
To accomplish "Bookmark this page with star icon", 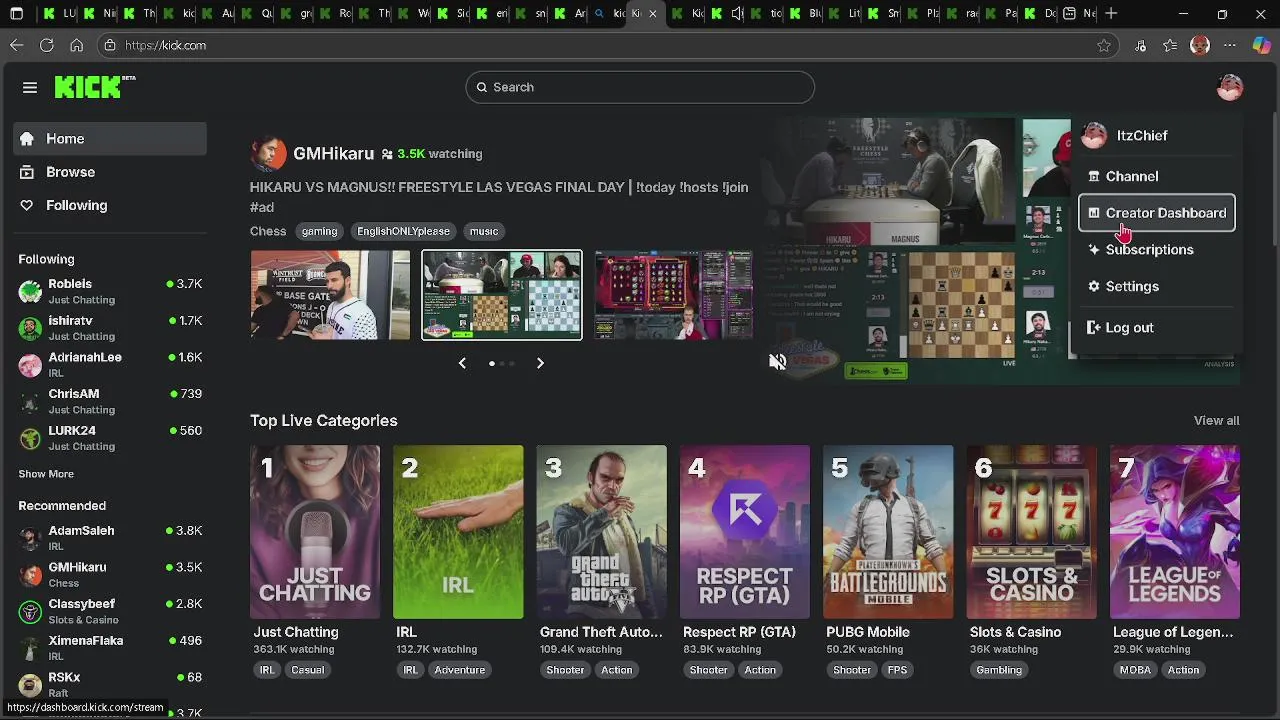I will pos(1104,45).
